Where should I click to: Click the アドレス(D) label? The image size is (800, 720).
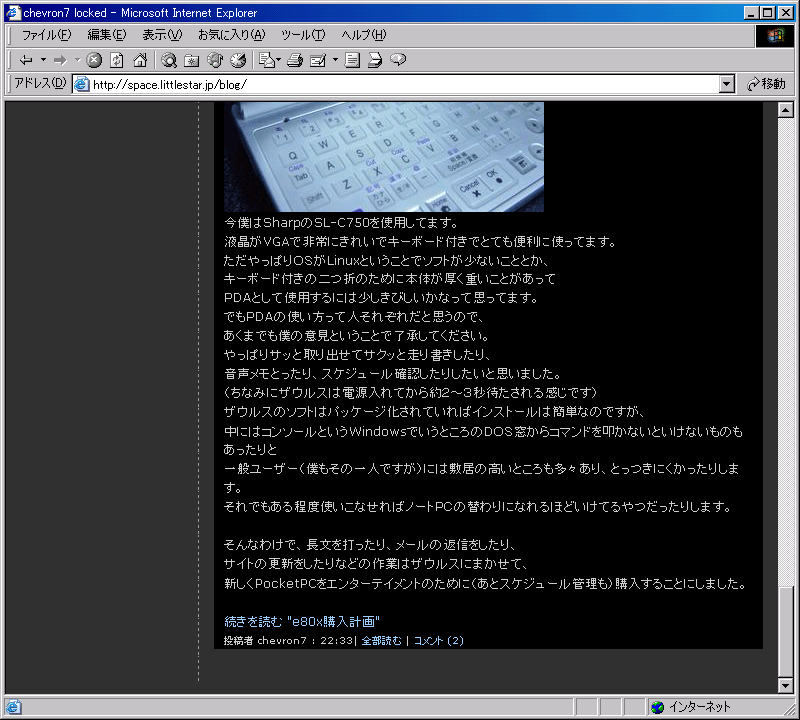(40, 83)
